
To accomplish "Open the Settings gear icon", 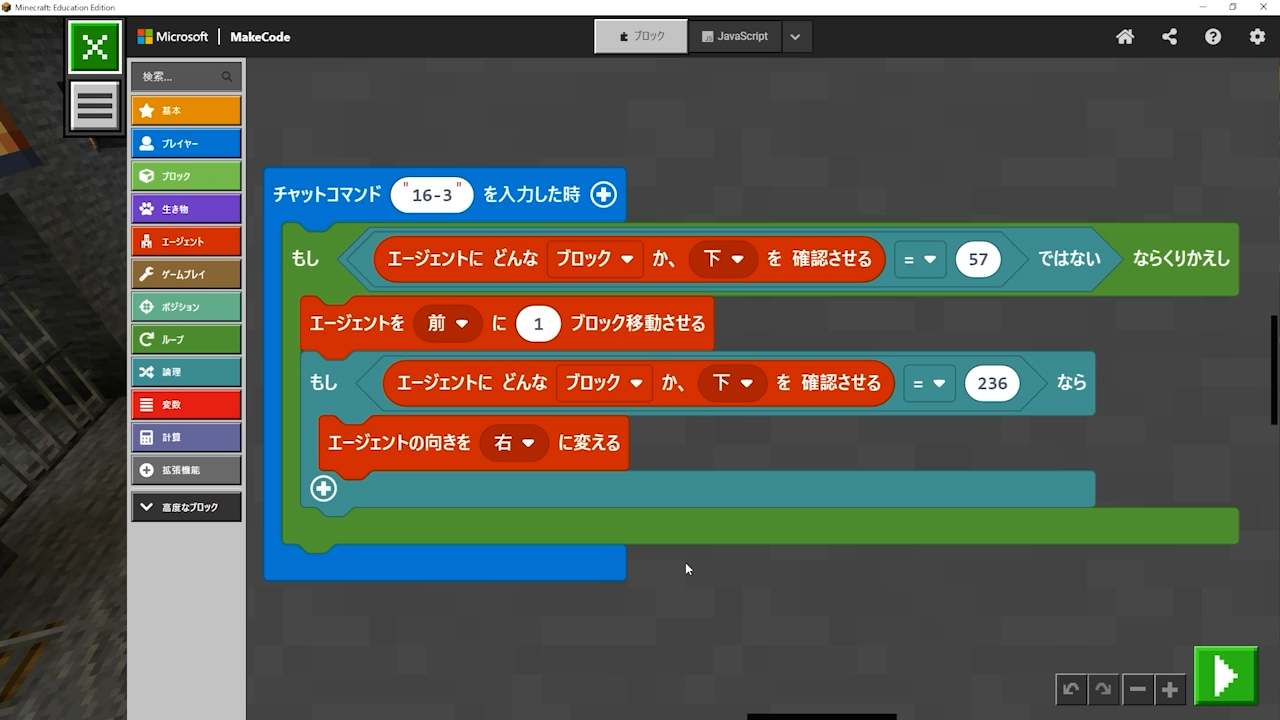I will click(1257, 37).
